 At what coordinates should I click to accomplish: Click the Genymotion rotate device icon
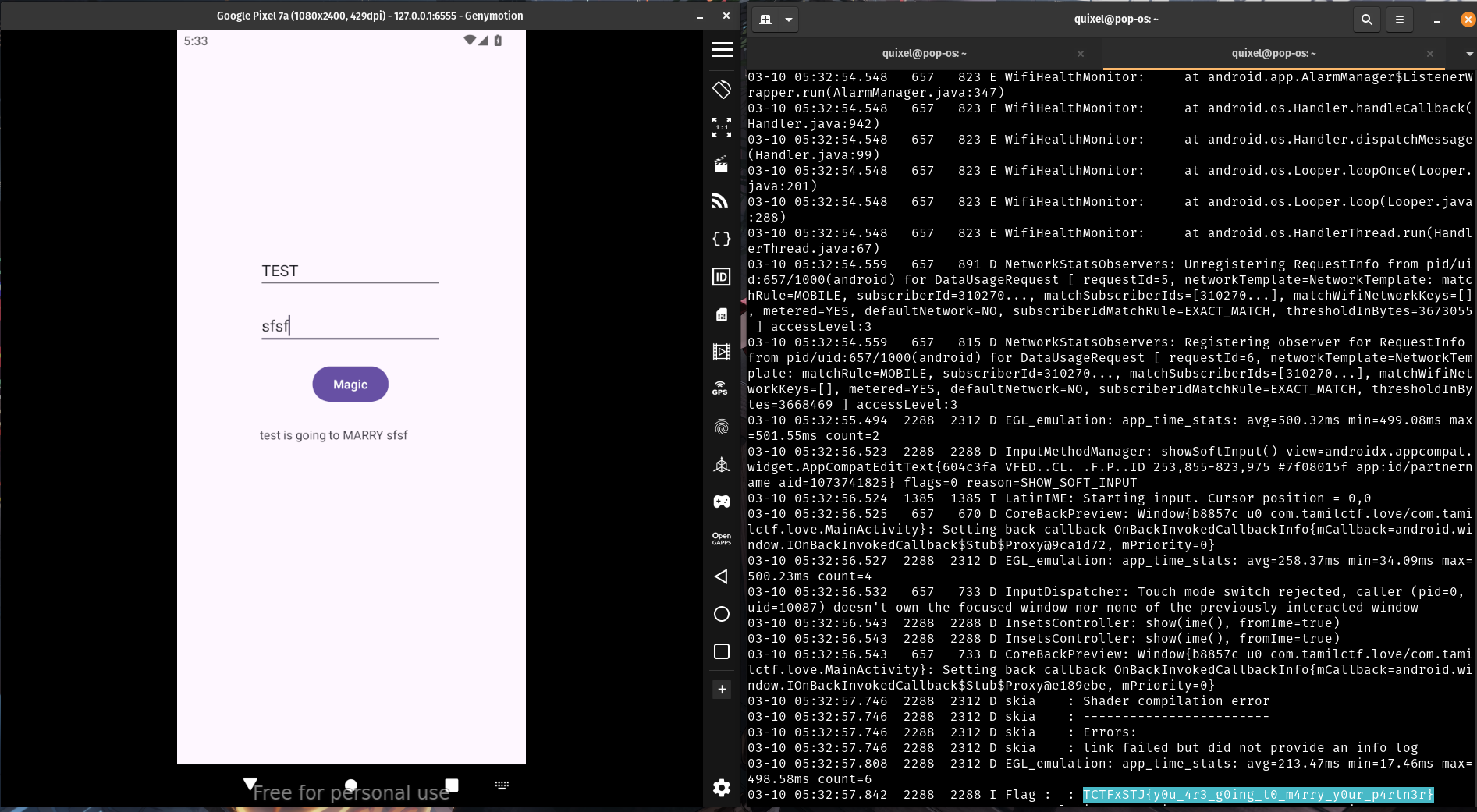point(722,90)
